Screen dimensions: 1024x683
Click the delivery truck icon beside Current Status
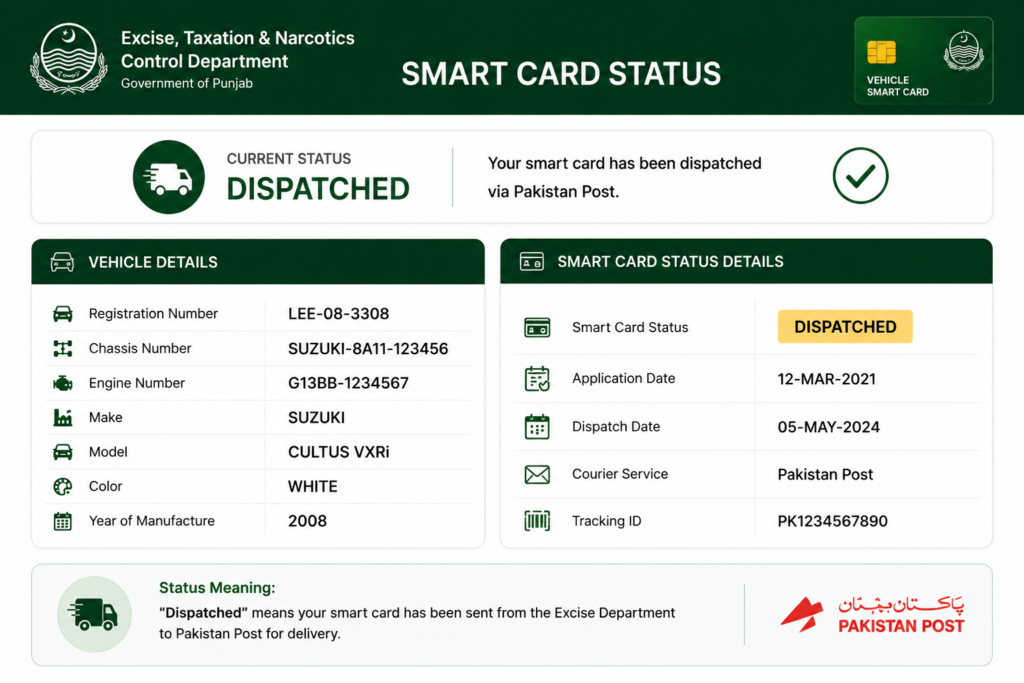pyautogui.click(x=168, y=177)
